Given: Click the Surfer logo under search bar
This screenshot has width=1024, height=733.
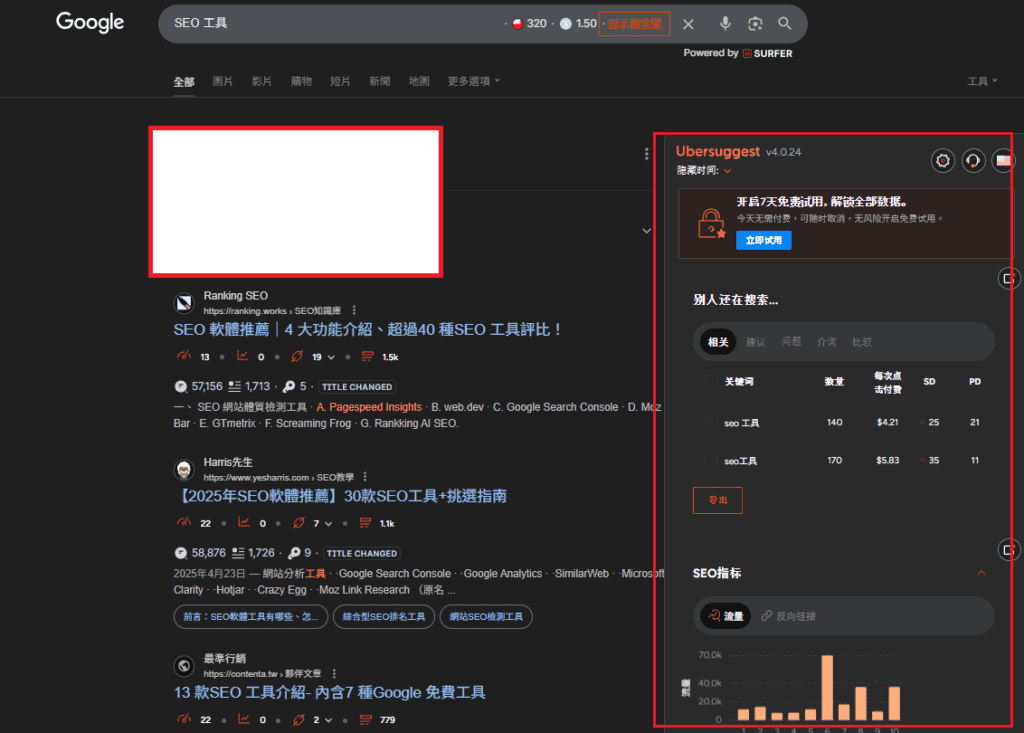Looking at the screenshot, I should click(x=767, y=54).
